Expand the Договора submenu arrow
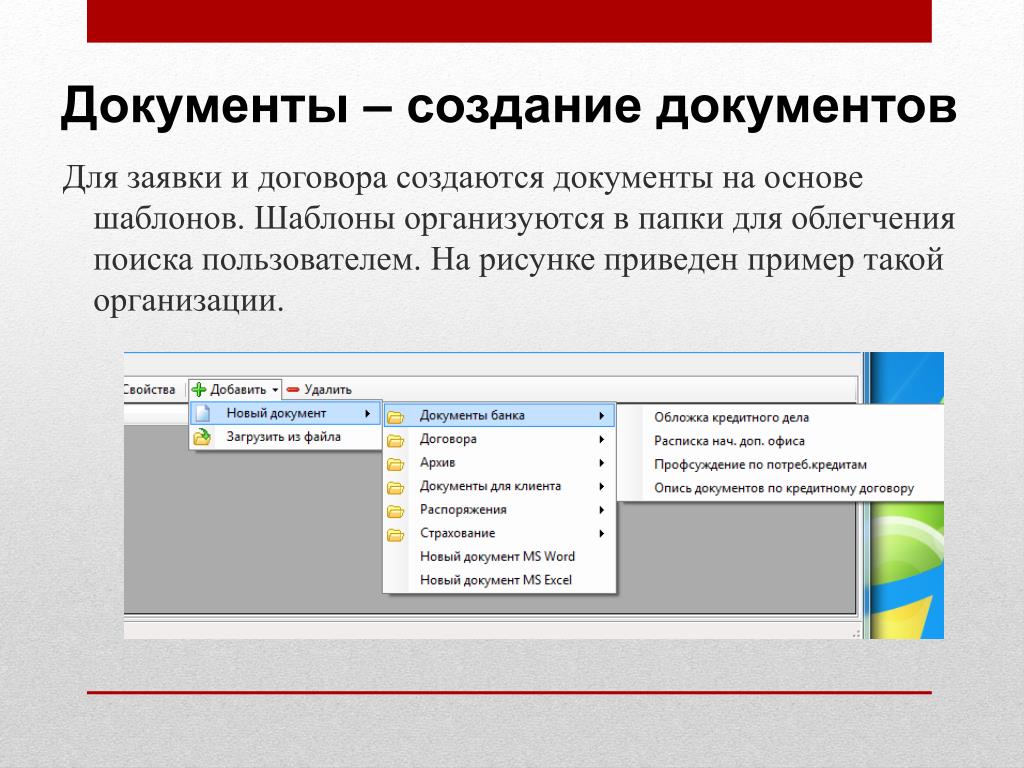Image resolution: width=1024 pixels, height=768 pixels. [601, 440]
